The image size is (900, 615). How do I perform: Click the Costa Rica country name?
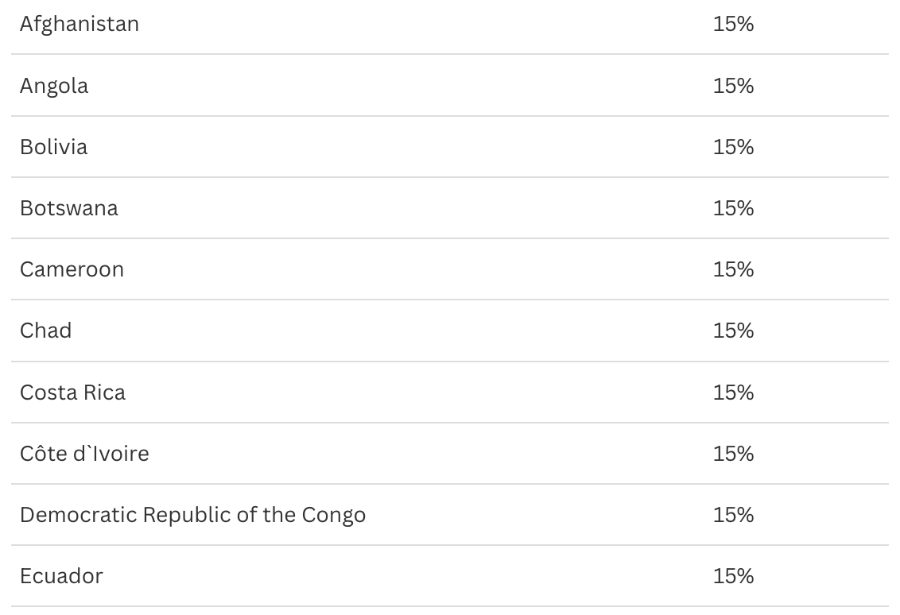point(73,392)
